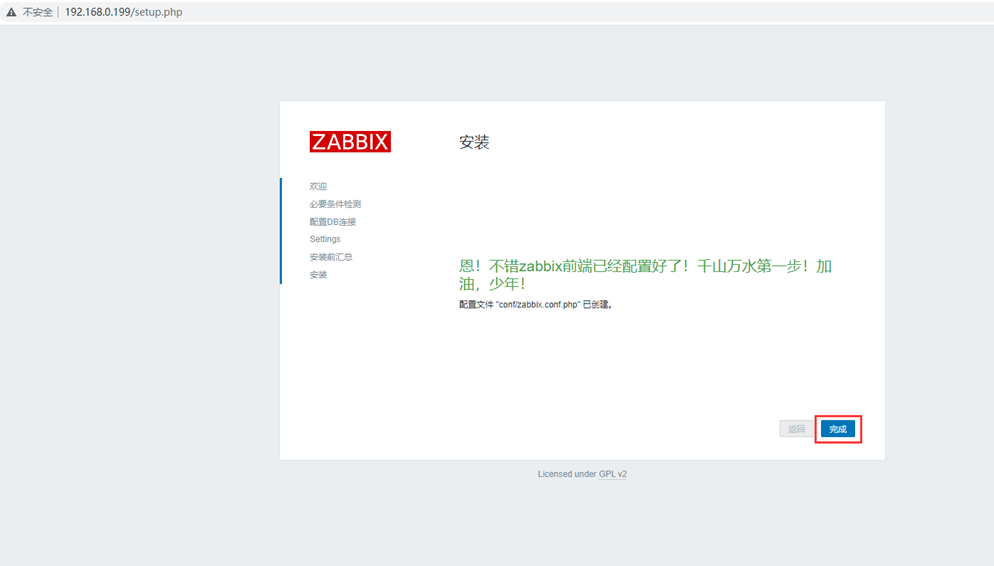Click the conf/zabbix.conf.php 已创建 text line
Screen dimensions: 994x566
click(536, 305)
